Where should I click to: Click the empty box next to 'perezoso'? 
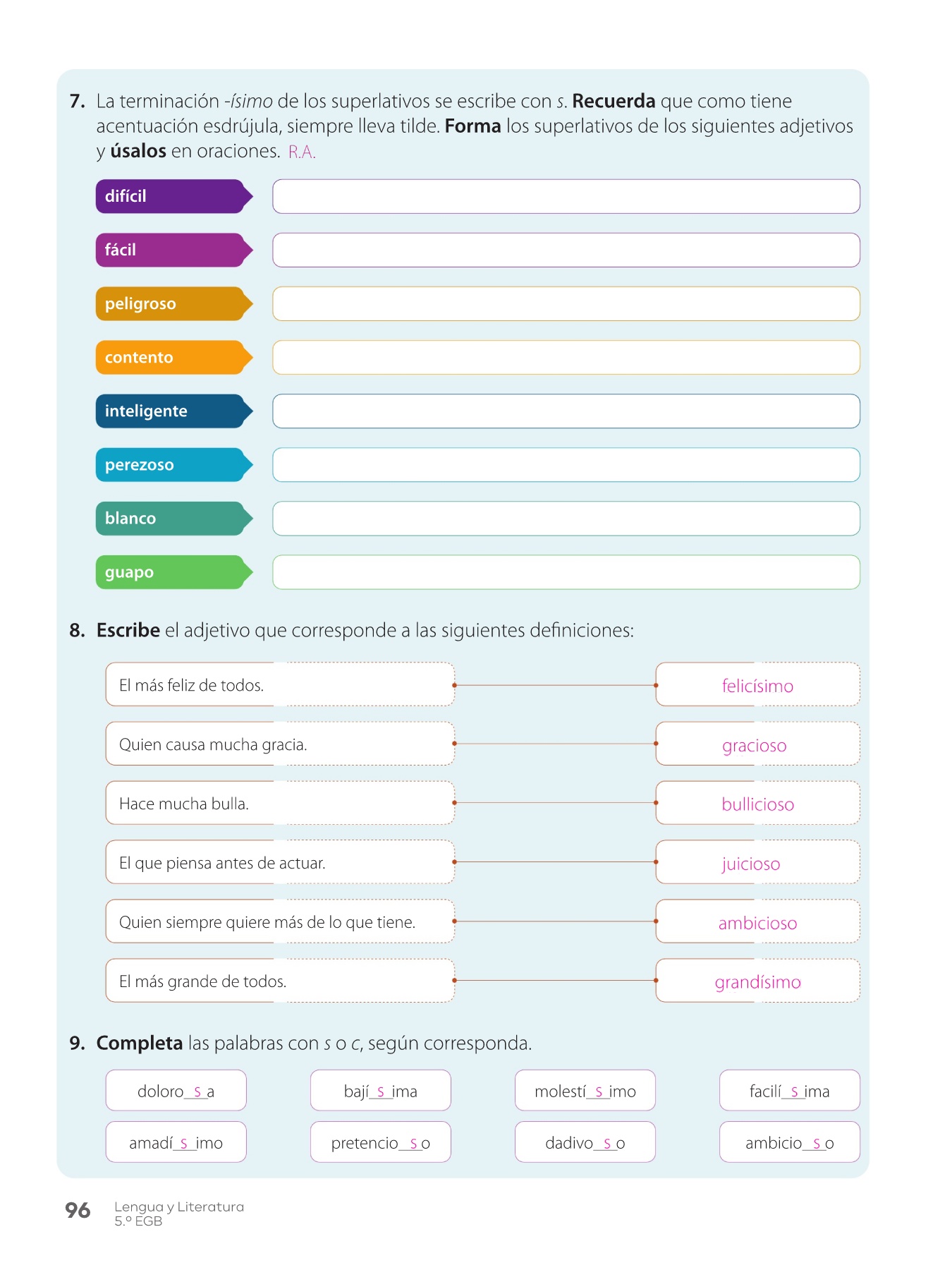[566, 465]
